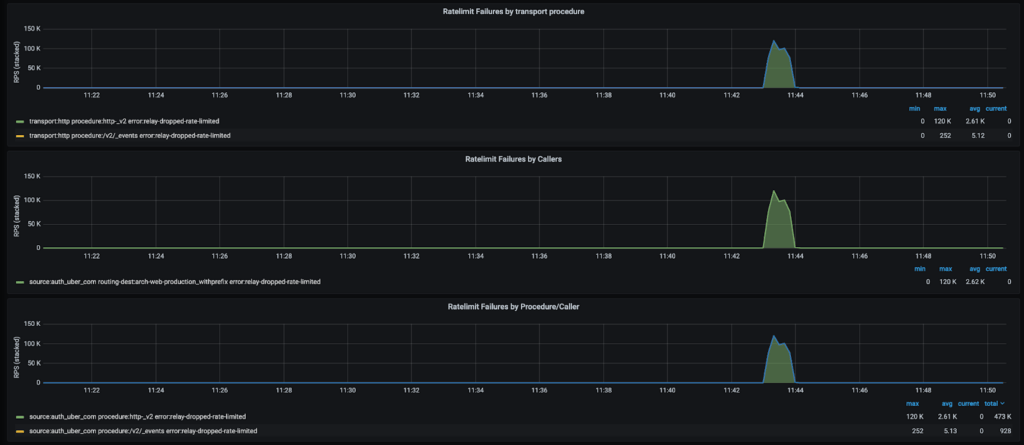Click yellow swatch for source:auth_uber_com /v2/_events series
Viewport: 1024px width, 445px height.
pyautogui.click(x=20, y=430)
